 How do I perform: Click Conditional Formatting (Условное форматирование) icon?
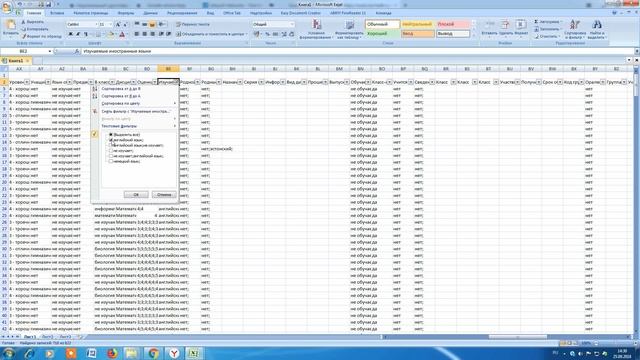[x=317, y=25]
